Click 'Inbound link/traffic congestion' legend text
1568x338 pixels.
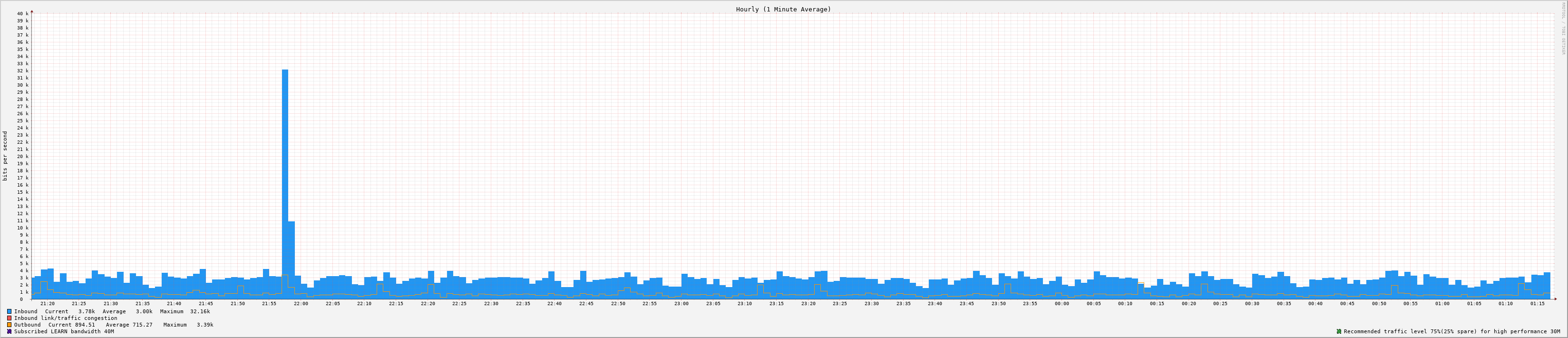tap(66, 318)
